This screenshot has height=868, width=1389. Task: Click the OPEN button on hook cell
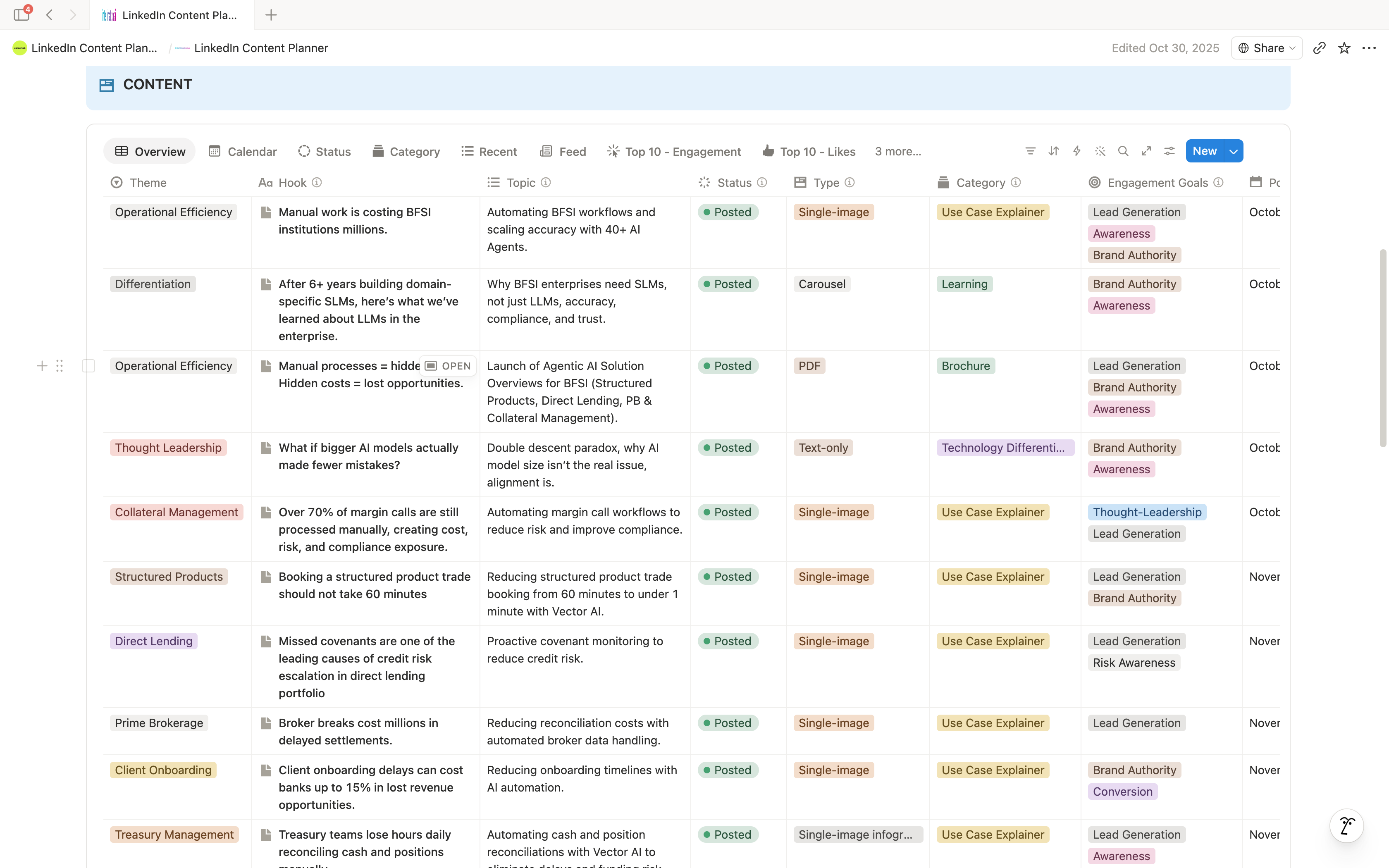[448, 366]
